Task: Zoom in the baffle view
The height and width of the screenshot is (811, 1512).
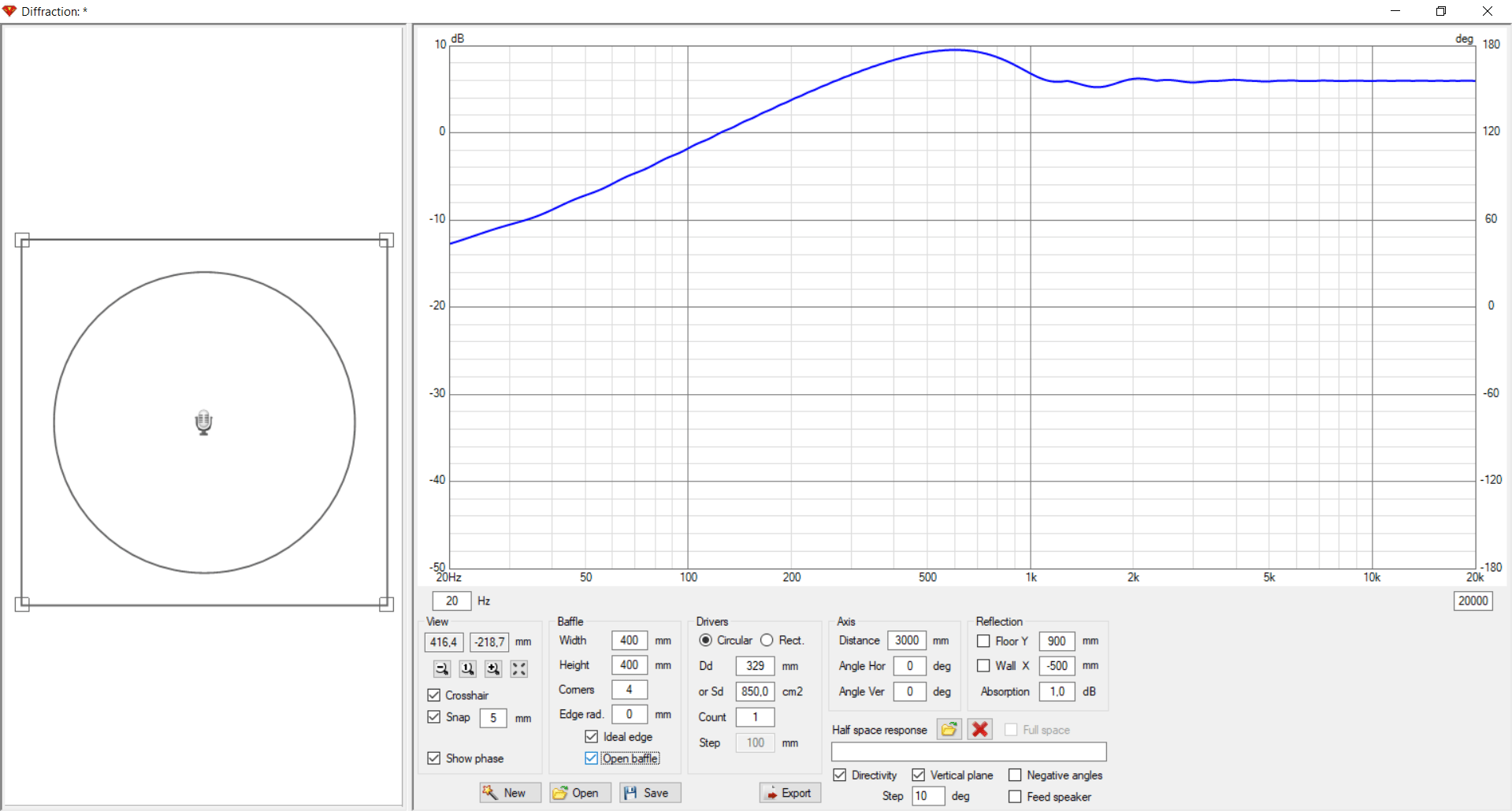Action: point(493,668)
